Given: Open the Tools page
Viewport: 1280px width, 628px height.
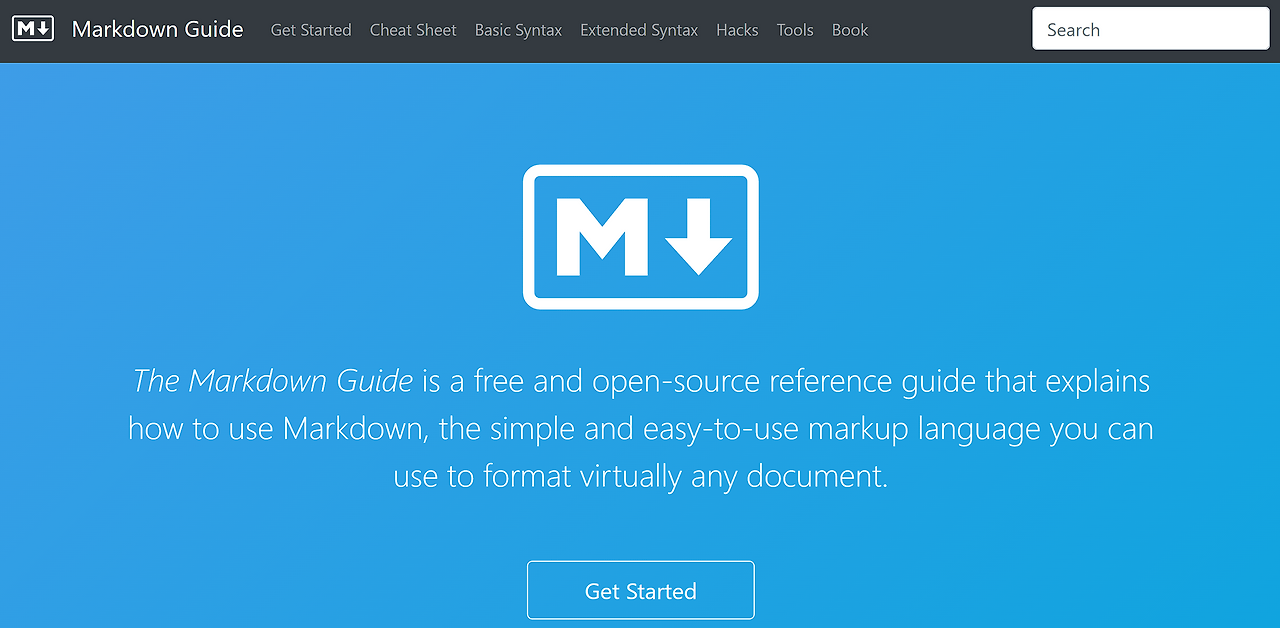Looking at the screenshot, I should [795, 30].
